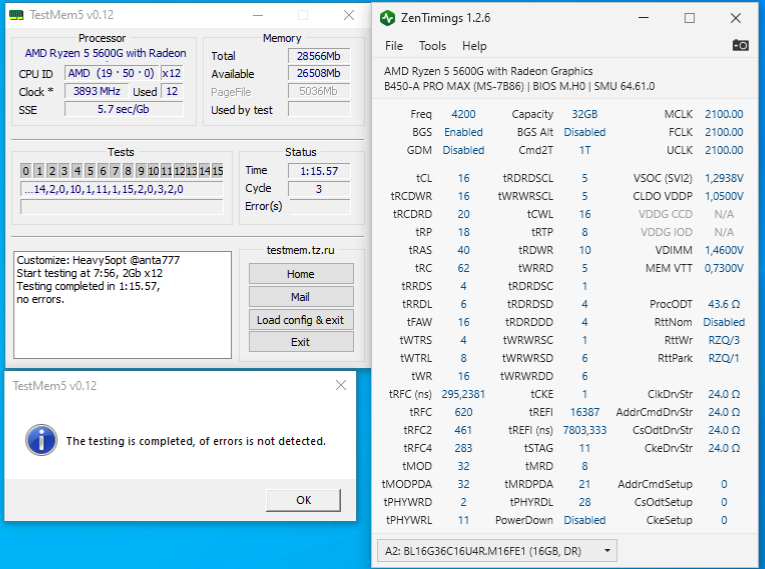Click the RttWr value RZQ/3

[724, 340]
